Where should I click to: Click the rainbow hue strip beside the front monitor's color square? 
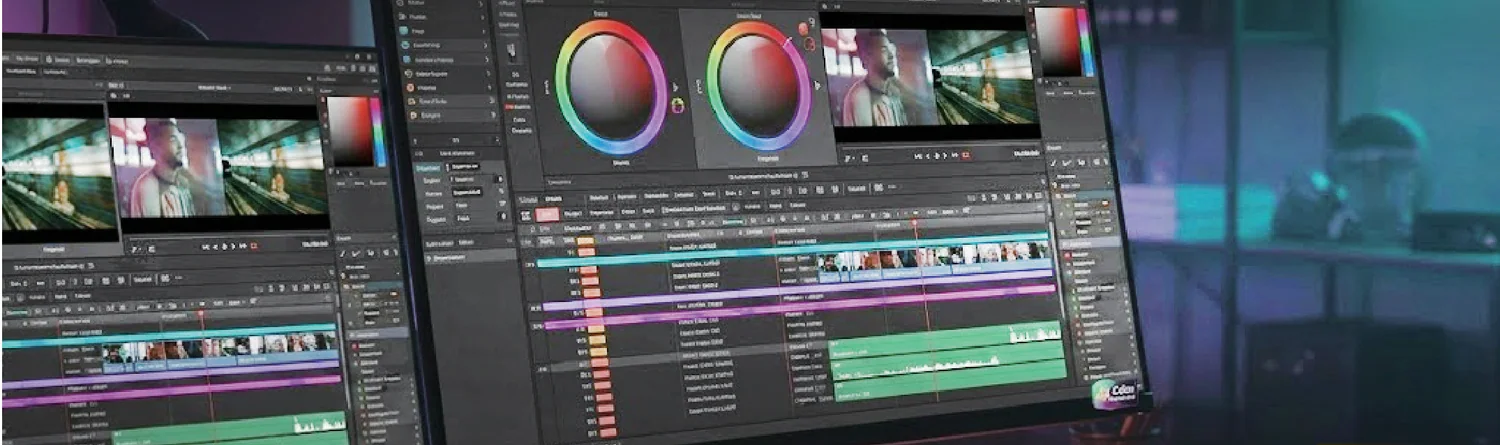[1086, 42]
